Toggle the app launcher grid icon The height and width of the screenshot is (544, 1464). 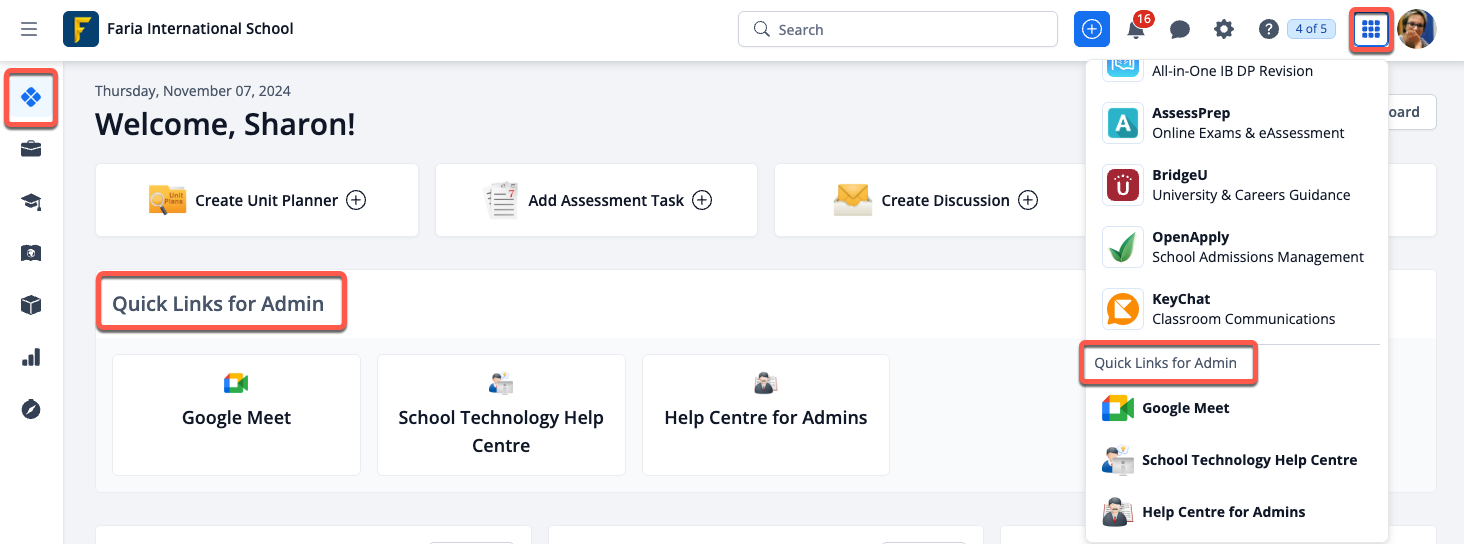click(1371, 29)
